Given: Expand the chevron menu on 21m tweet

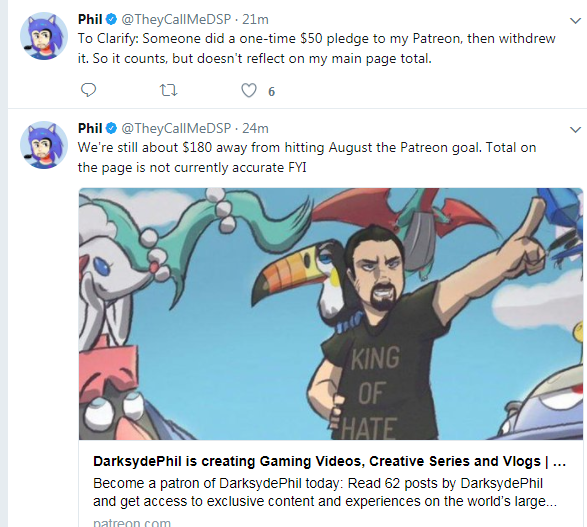Looking at the screenshot, I should 575,21.
